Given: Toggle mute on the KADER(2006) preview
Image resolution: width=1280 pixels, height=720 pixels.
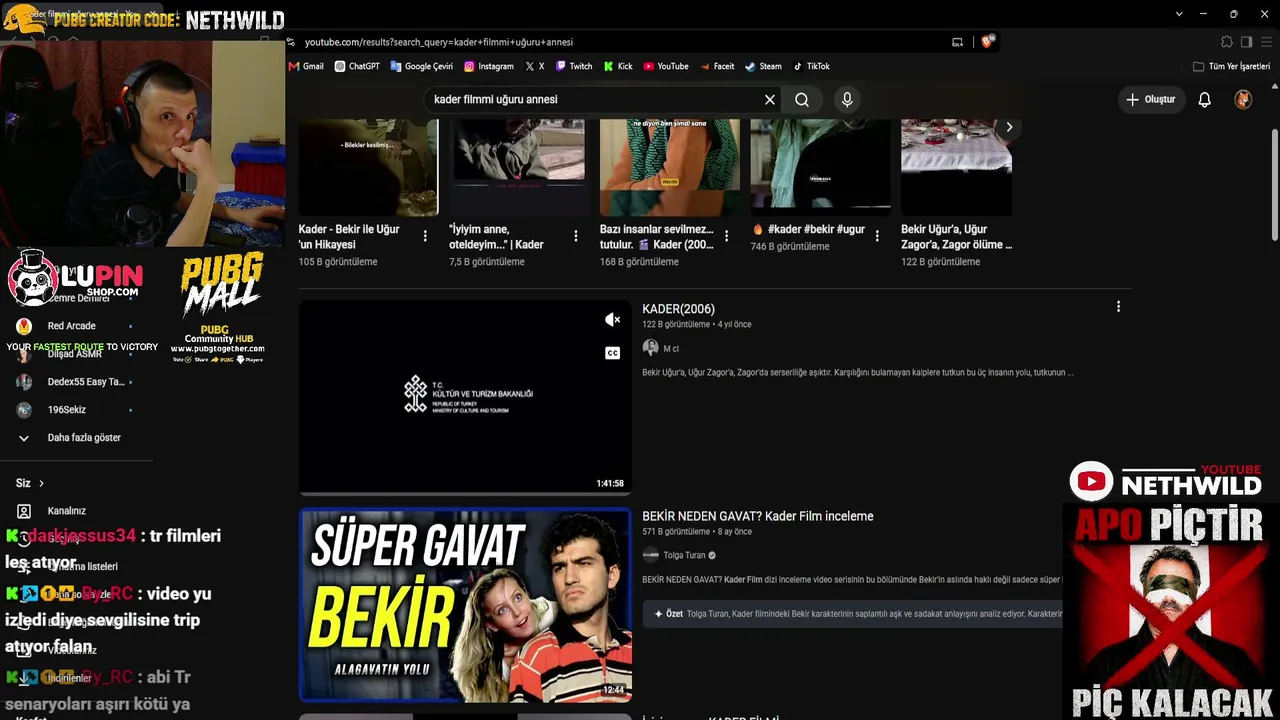Looking at the screenshot, I should pyautogui.click(x=613, y=320).
